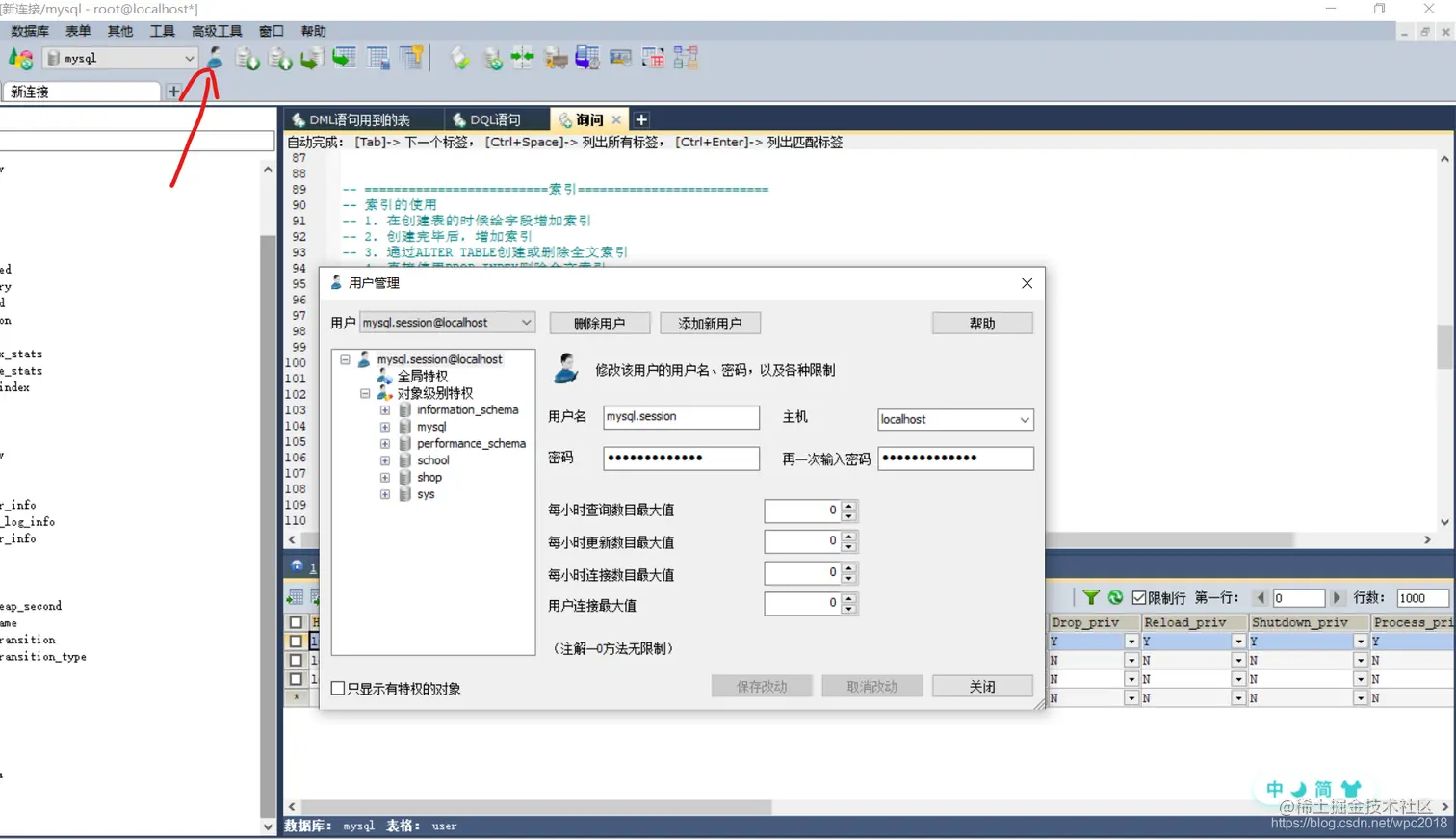
Task: Tick the result grid header select-all checkbox
Action: (296, 622)
